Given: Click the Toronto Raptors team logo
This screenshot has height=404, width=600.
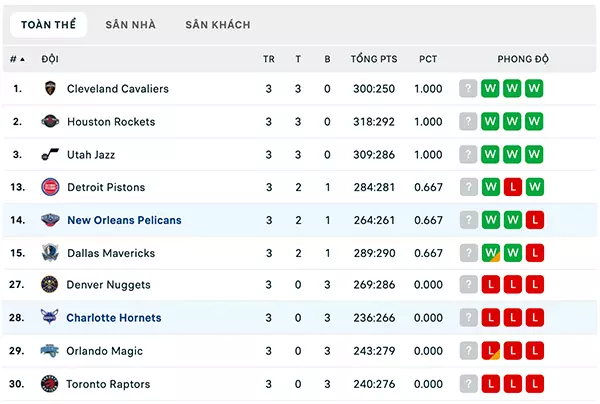Looking at the screenshot, I should click(50, 384).
